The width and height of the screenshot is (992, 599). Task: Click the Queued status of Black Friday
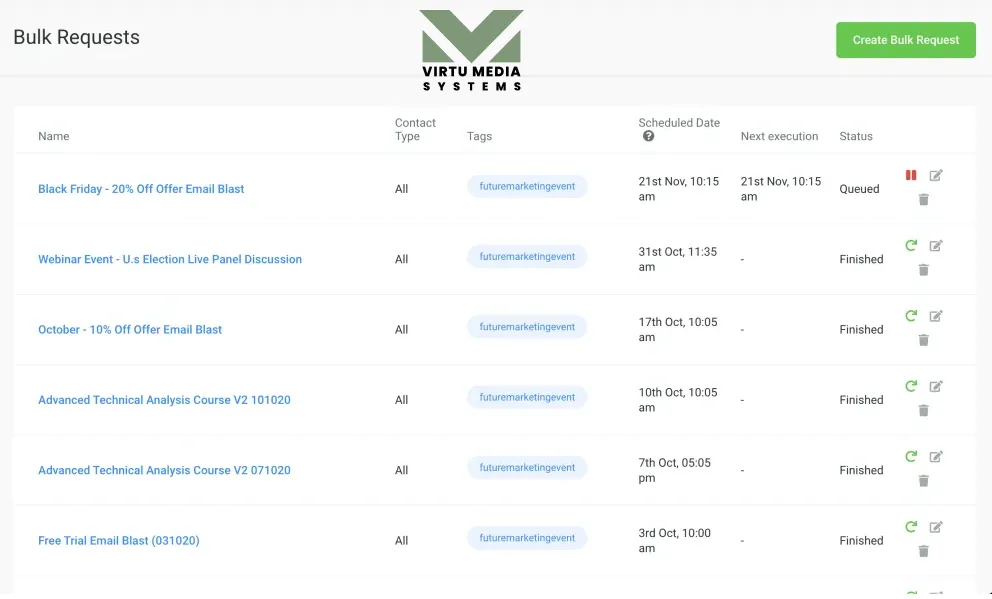[x=859, y=188]
